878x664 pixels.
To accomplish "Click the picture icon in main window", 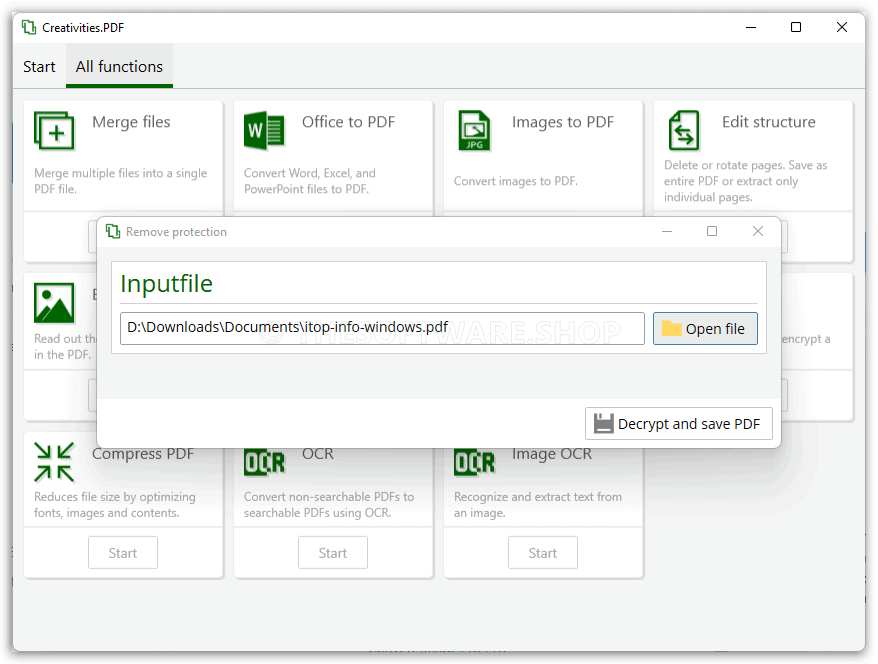I will [x=54, y=303].
